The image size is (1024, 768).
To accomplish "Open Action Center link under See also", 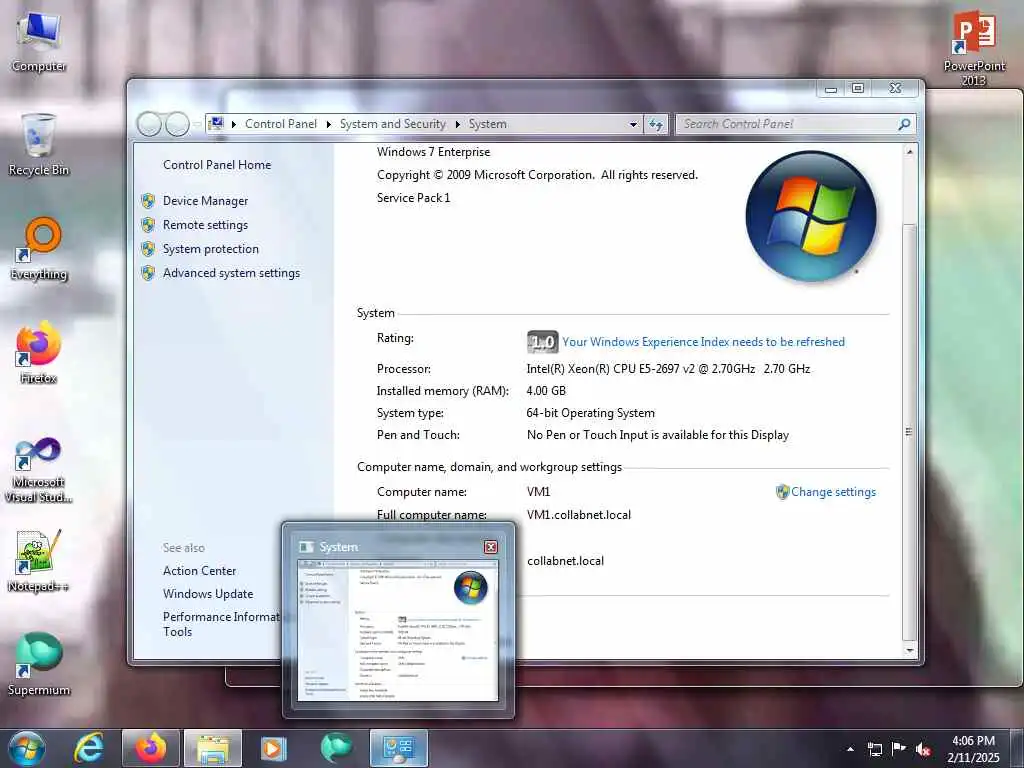I will (x=199, y=571).
